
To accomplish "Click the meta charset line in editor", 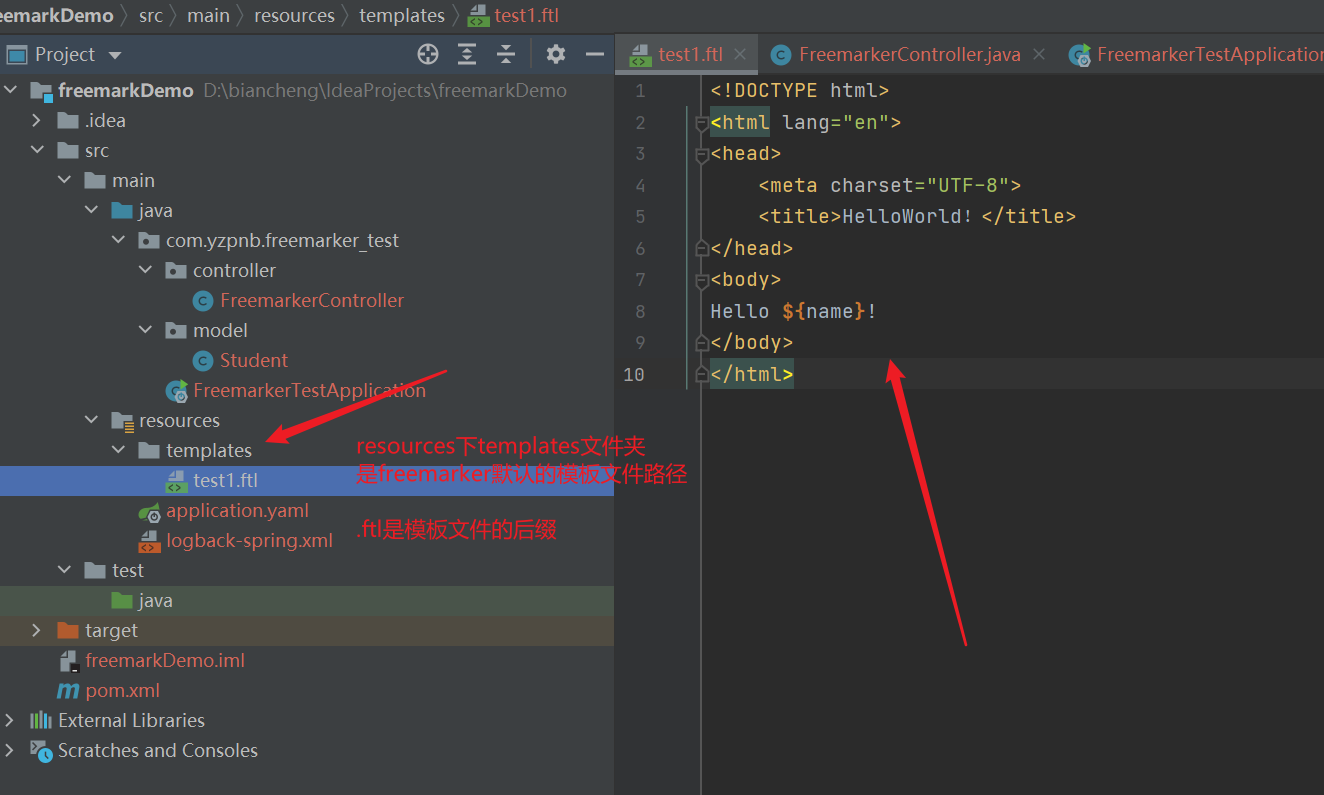I will (x=890, y=185).
